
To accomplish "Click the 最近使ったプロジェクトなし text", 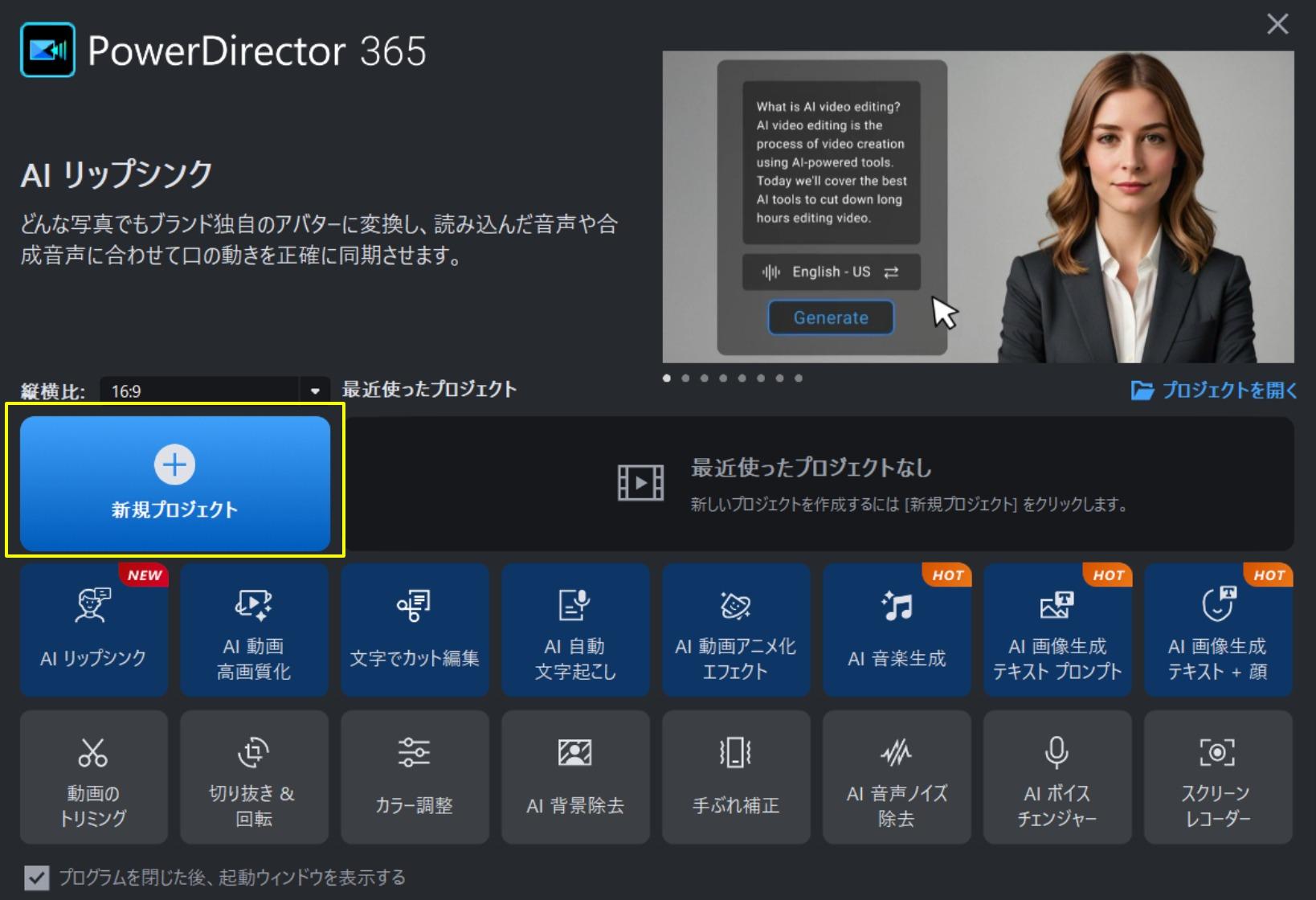I will [811, 468].
